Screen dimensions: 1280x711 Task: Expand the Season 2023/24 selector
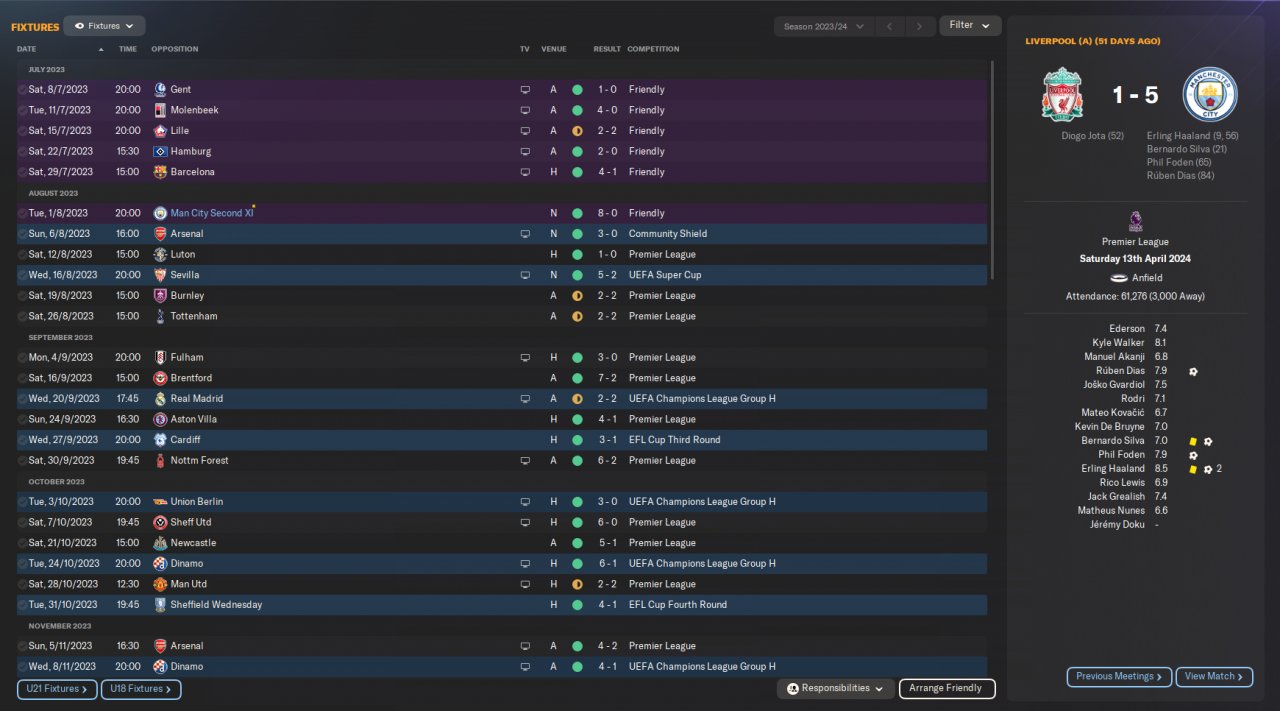tap(824, 26)
